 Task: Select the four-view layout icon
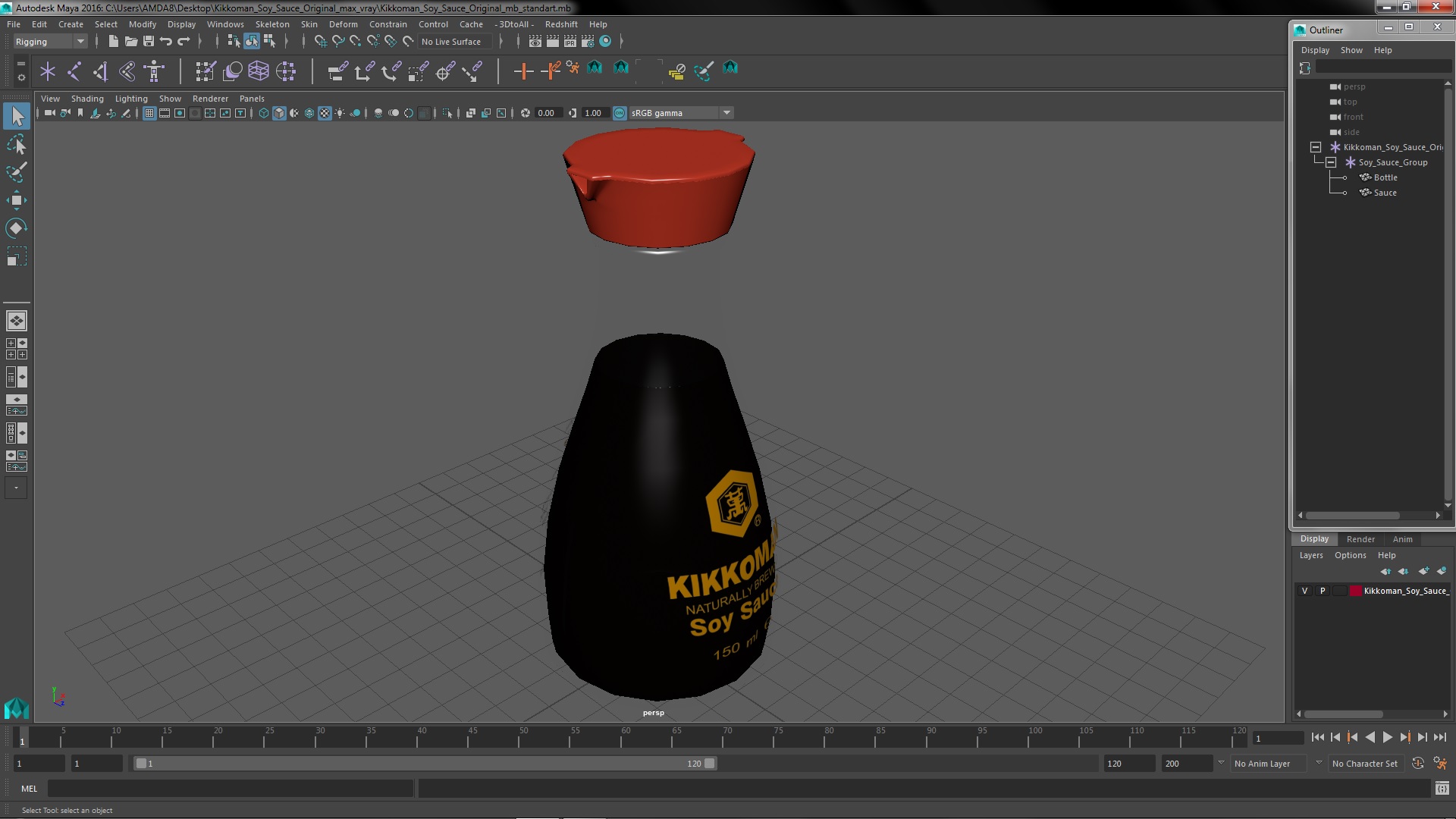coord(16,349)
